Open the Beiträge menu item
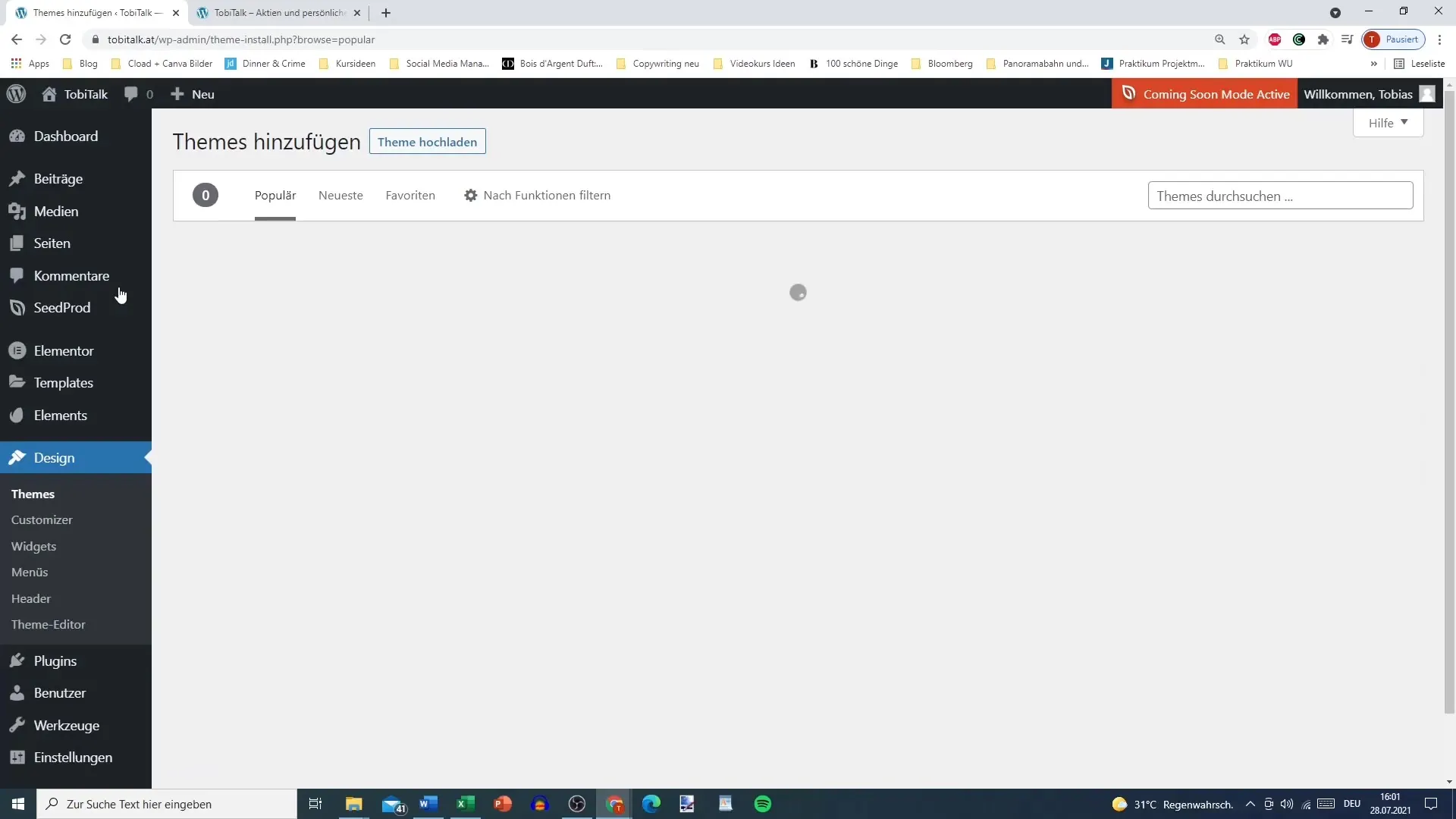 pos(57,179)
